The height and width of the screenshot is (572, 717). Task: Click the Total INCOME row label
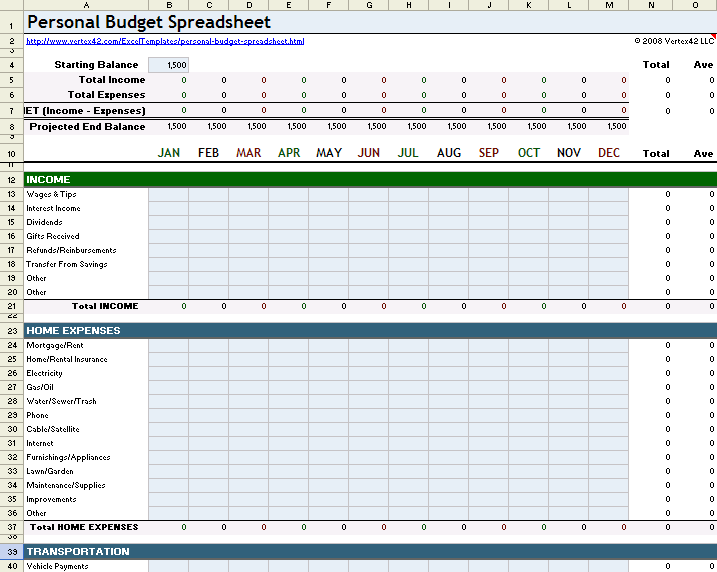pos(104,306)
